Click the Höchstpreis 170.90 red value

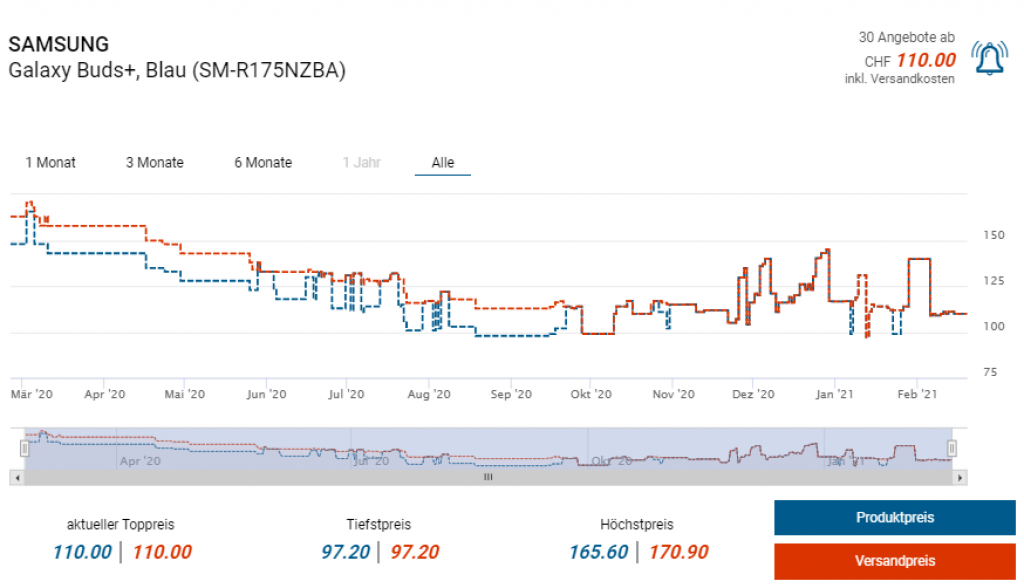(x=678, y=552)
